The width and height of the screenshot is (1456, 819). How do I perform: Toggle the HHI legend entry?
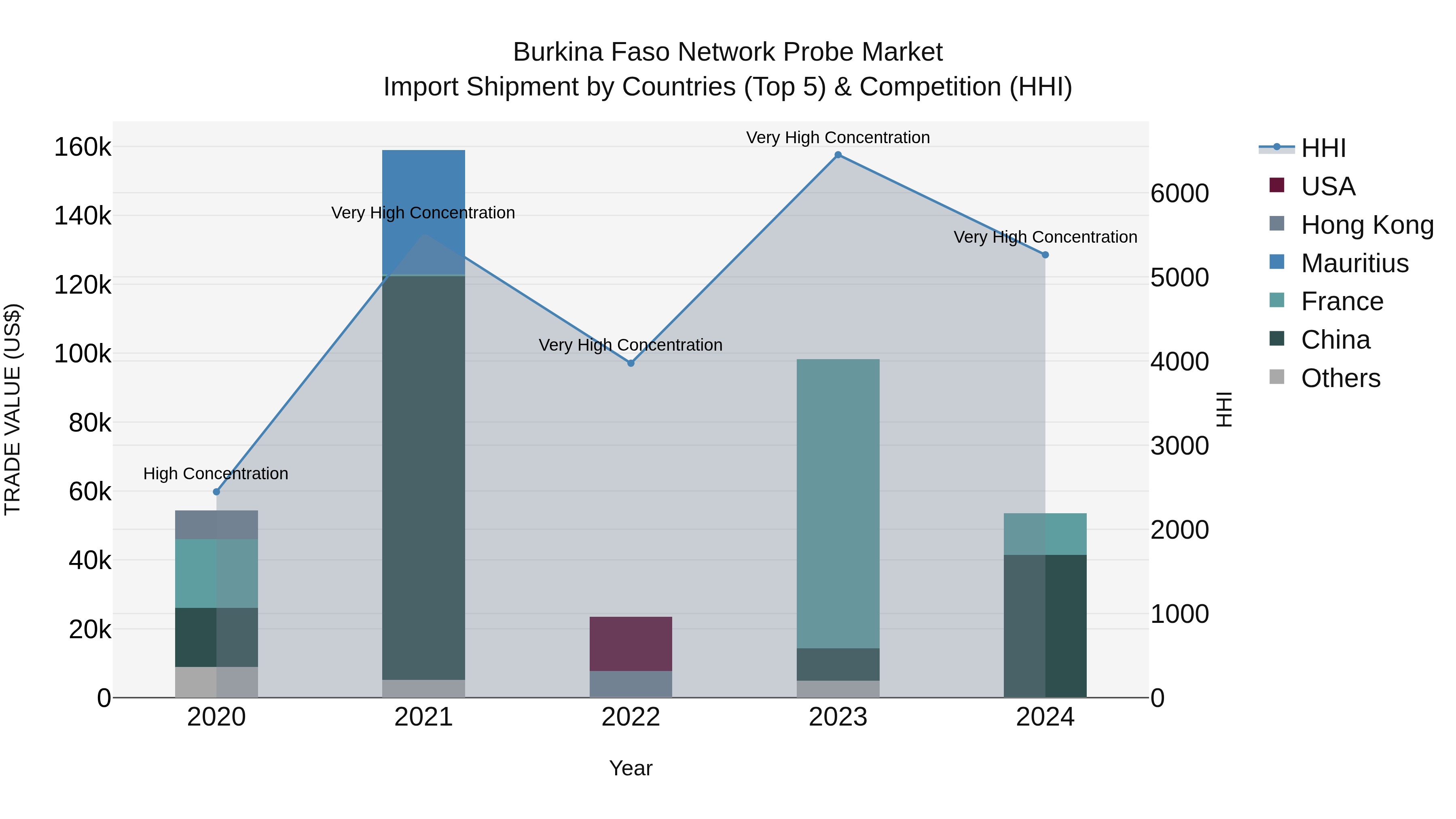(1302, 148)
